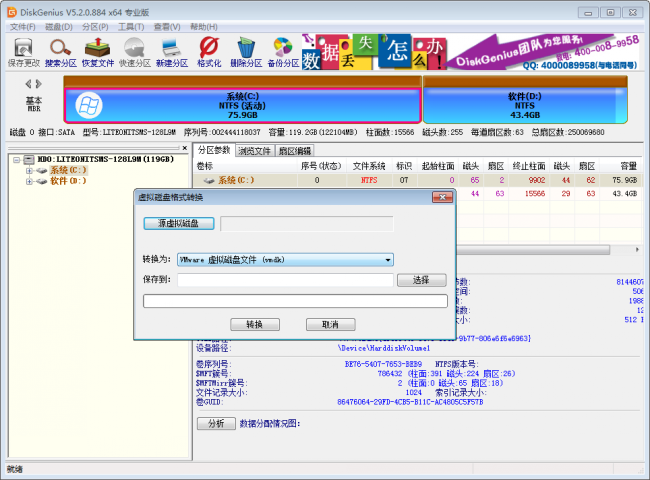Open the 查看(V) menu
650x480 pixels.
pyautogui.click(x=167, y=27)
